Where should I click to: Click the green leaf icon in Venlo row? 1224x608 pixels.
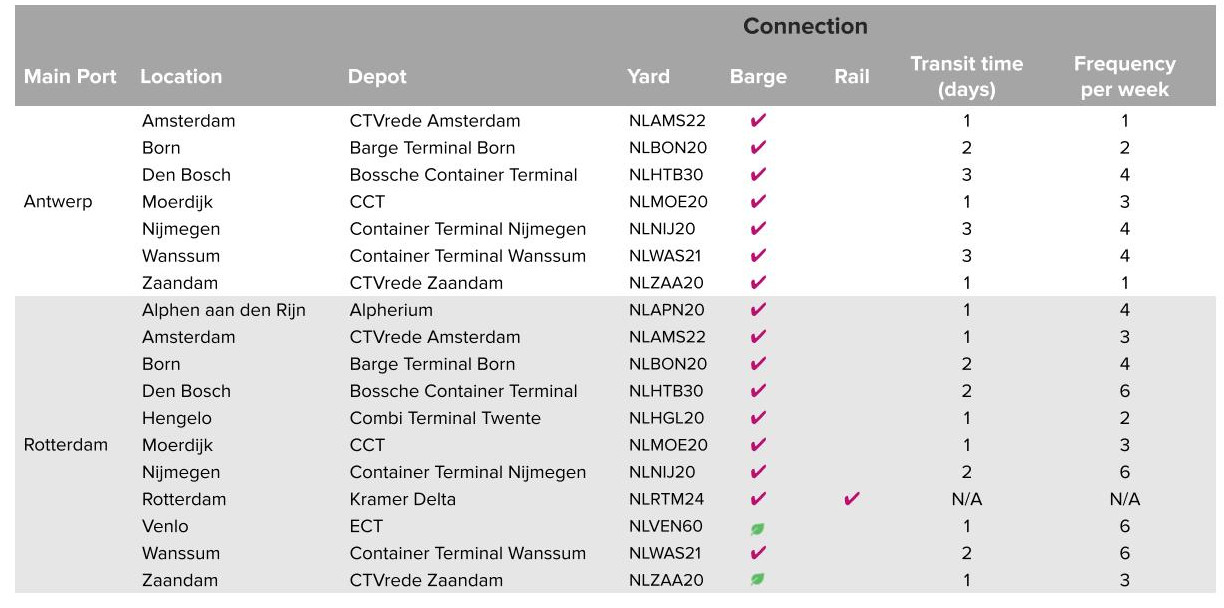[x=758, y=527]
